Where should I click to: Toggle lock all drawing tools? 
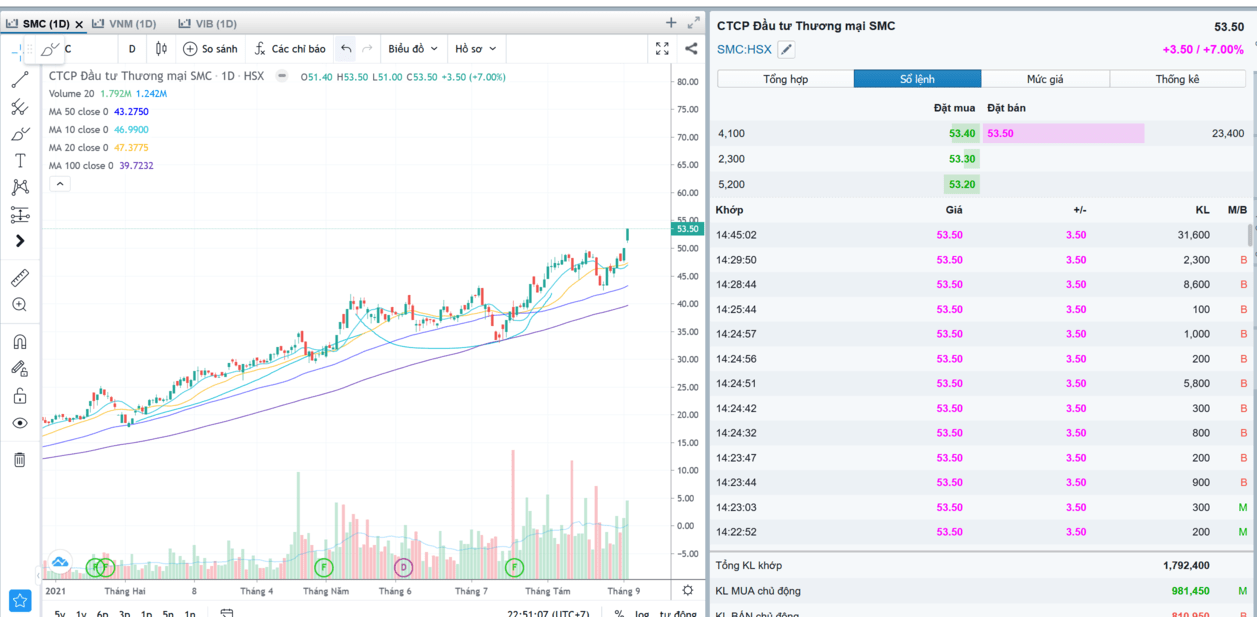click(20, 396)
